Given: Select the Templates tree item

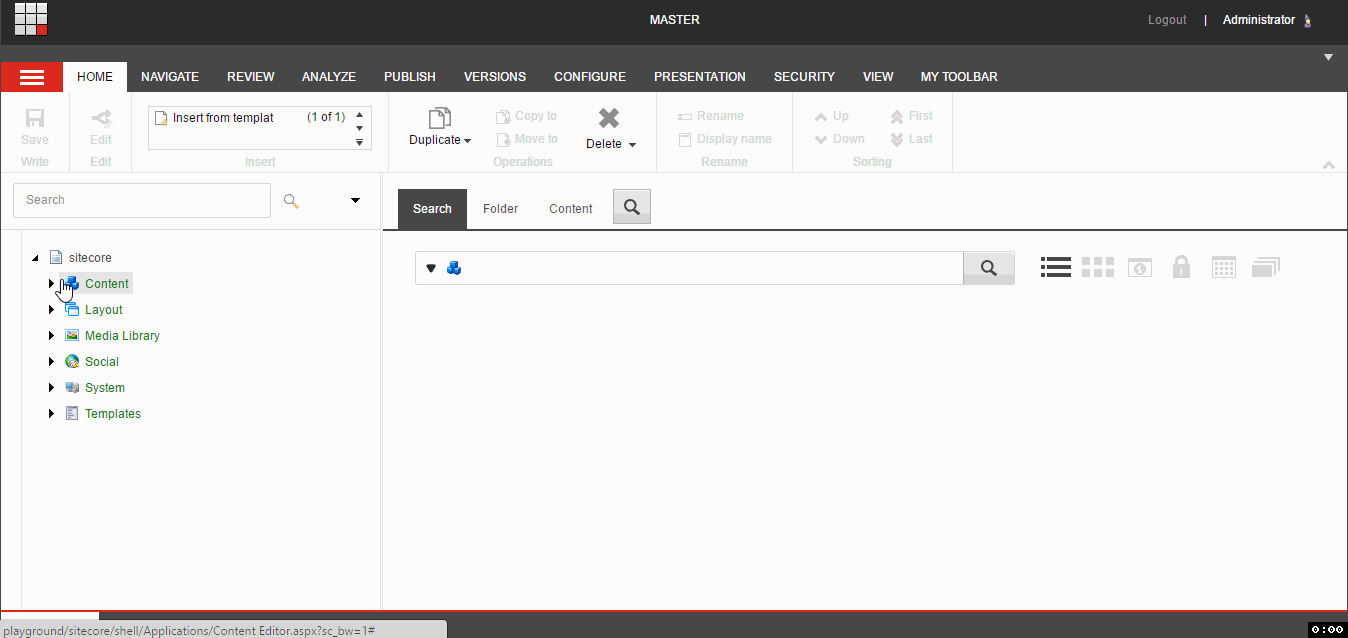Looking at the screenshot, I should point(113,414).
